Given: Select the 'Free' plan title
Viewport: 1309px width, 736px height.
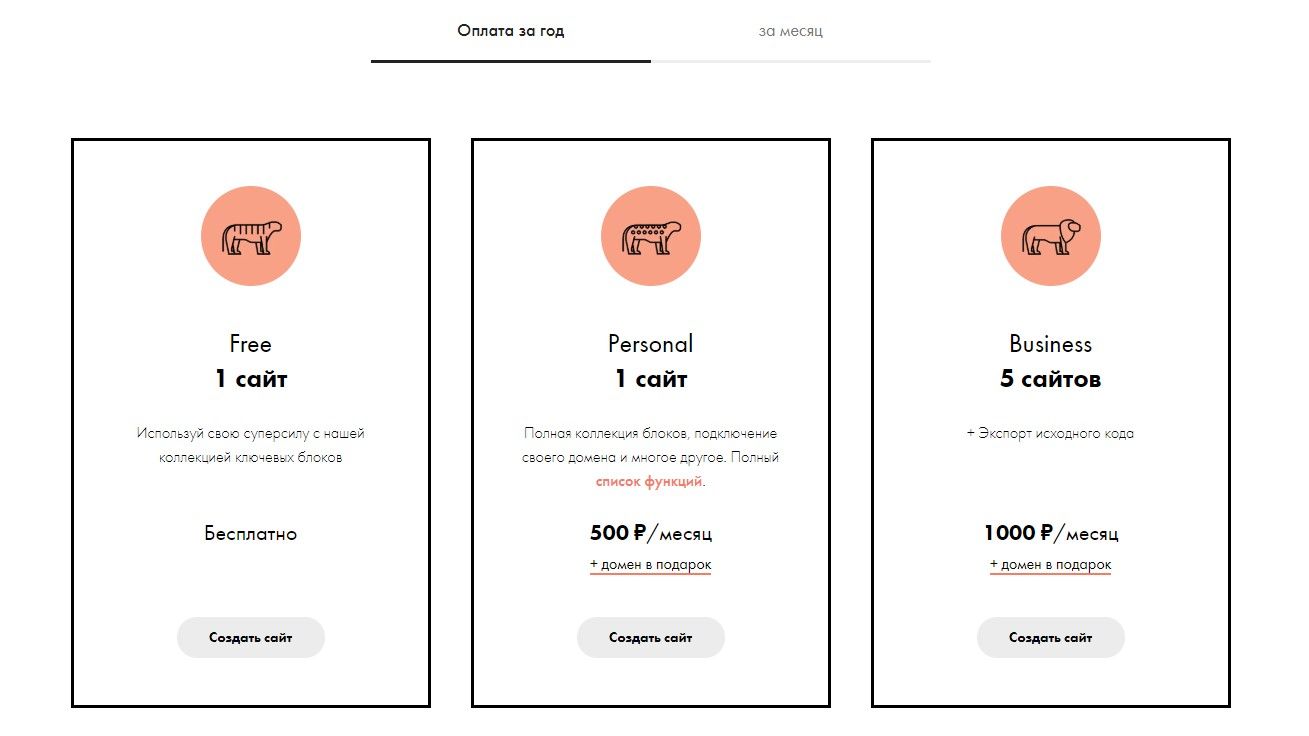Looking at the screenshot, I should pyautogui.click(x=251, y=344).
